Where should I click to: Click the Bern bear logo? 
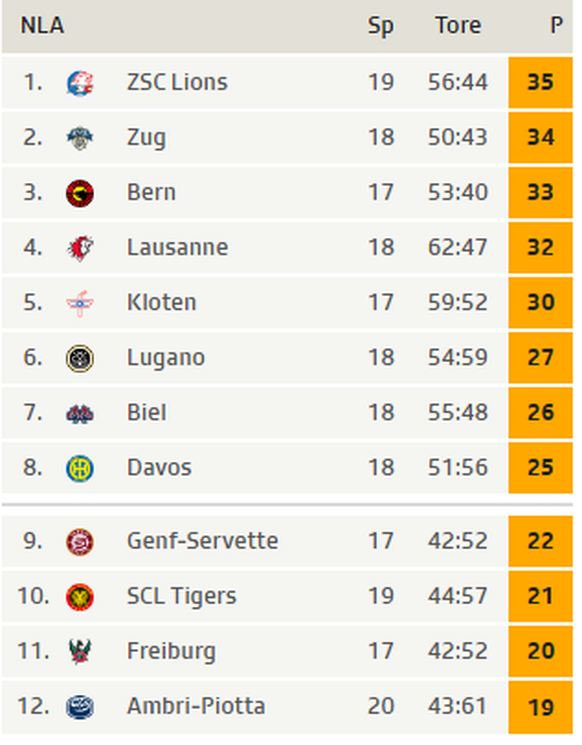pyautogui.click(x=80, y=193)
